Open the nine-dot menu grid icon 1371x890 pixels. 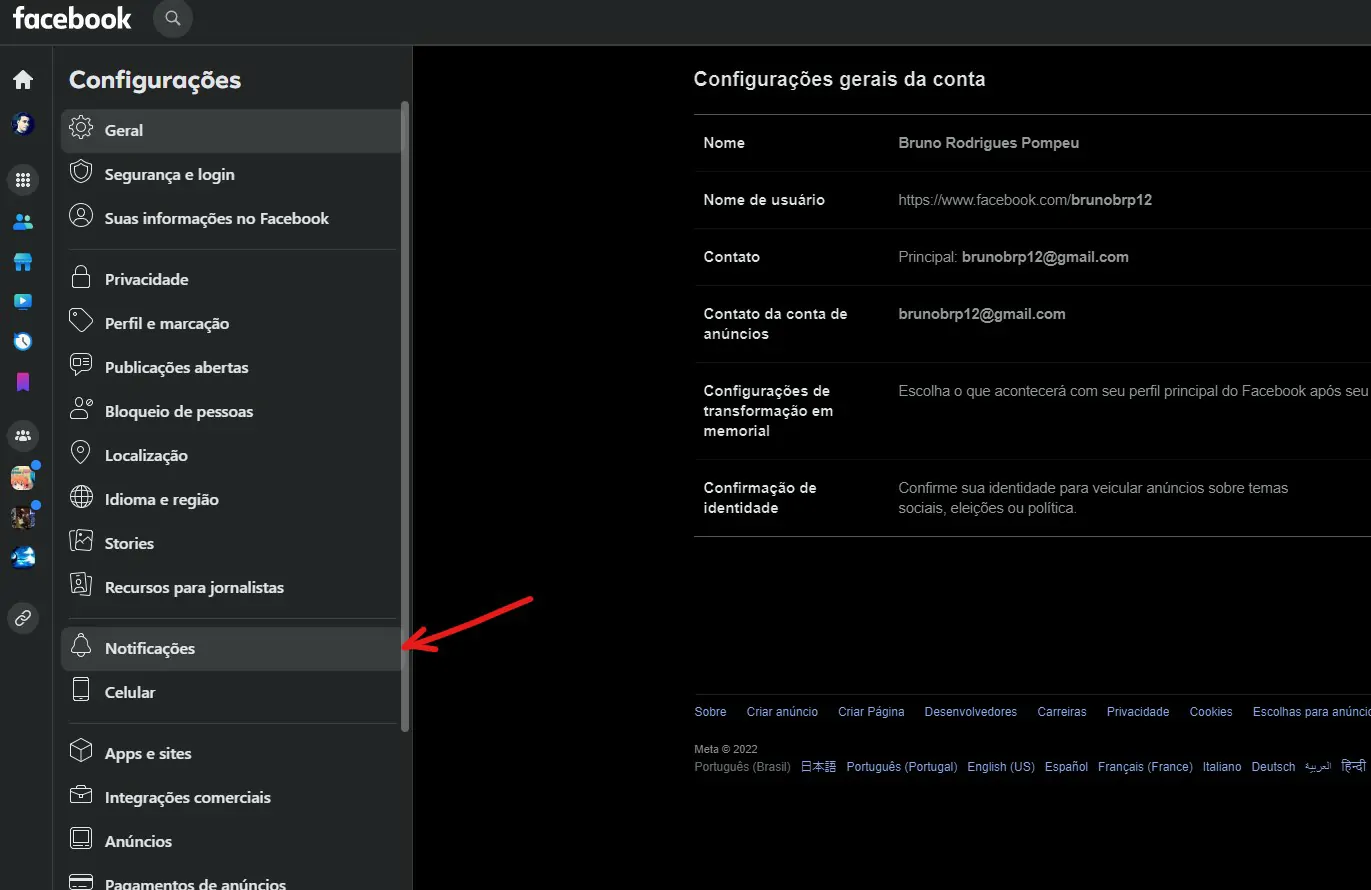22,181
